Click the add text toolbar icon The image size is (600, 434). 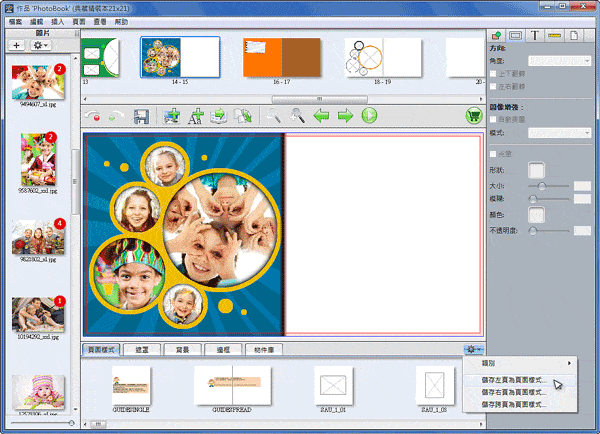(197, 117)
